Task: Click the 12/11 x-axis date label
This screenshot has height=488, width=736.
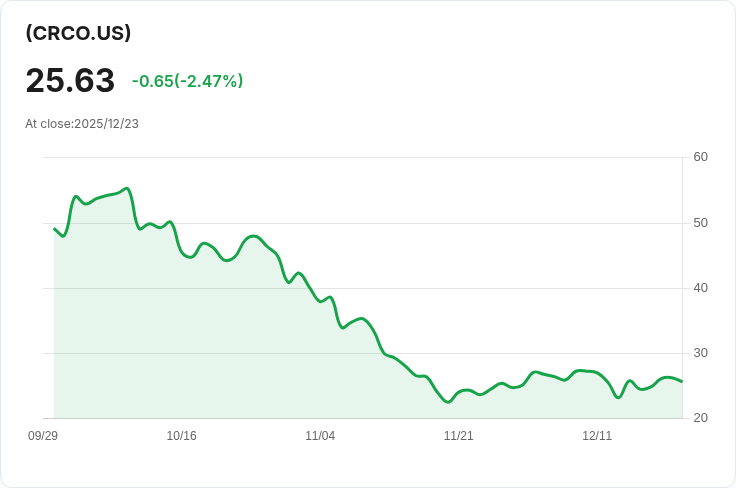Action: [x=597, y=436]
